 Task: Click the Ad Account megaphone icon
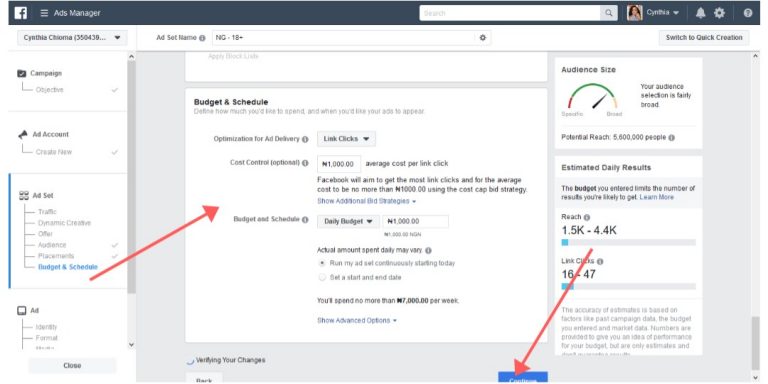point(23,134)
